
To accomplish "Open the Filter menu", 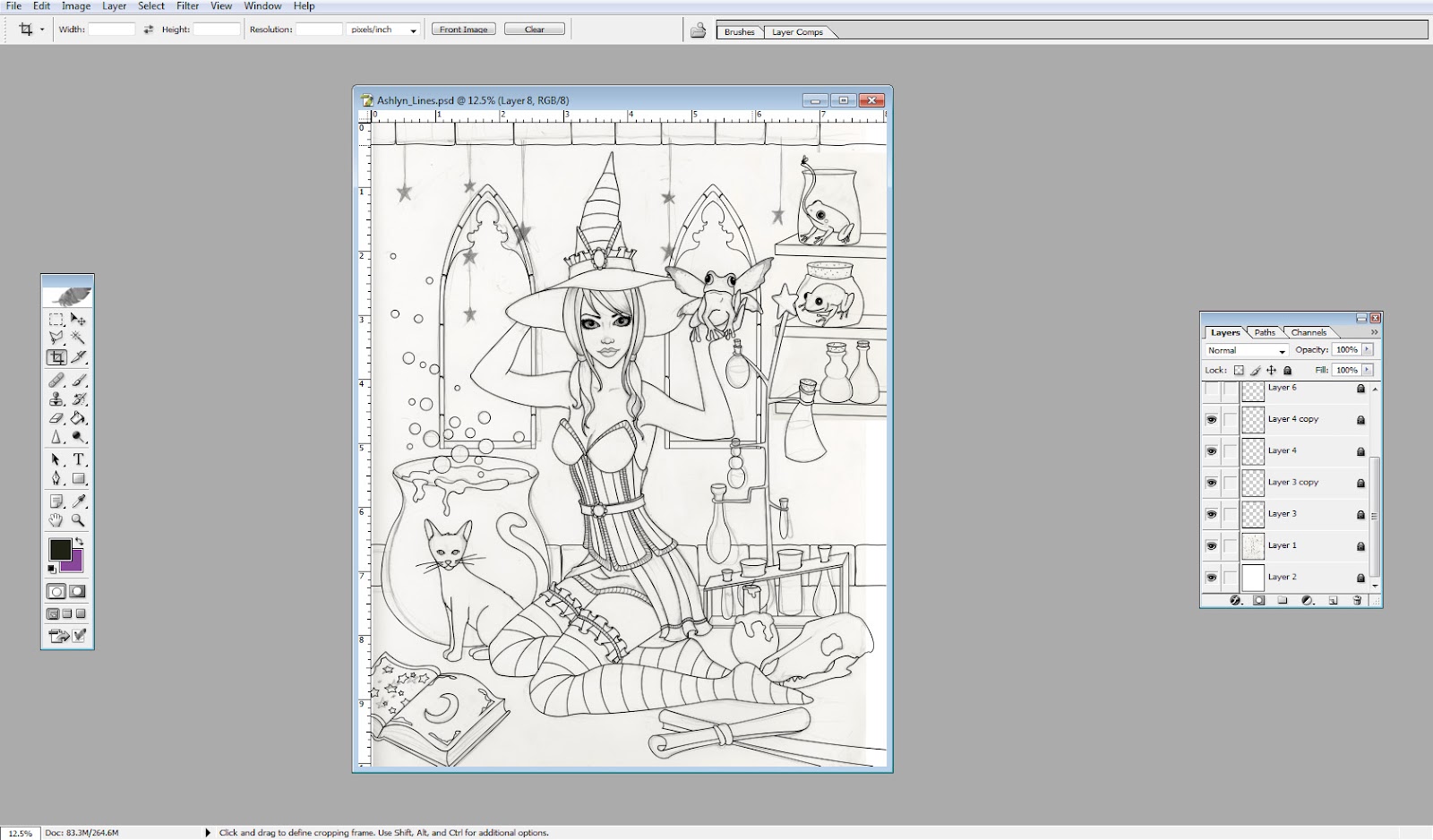I will pyautogui.click(x=187, y=5).
